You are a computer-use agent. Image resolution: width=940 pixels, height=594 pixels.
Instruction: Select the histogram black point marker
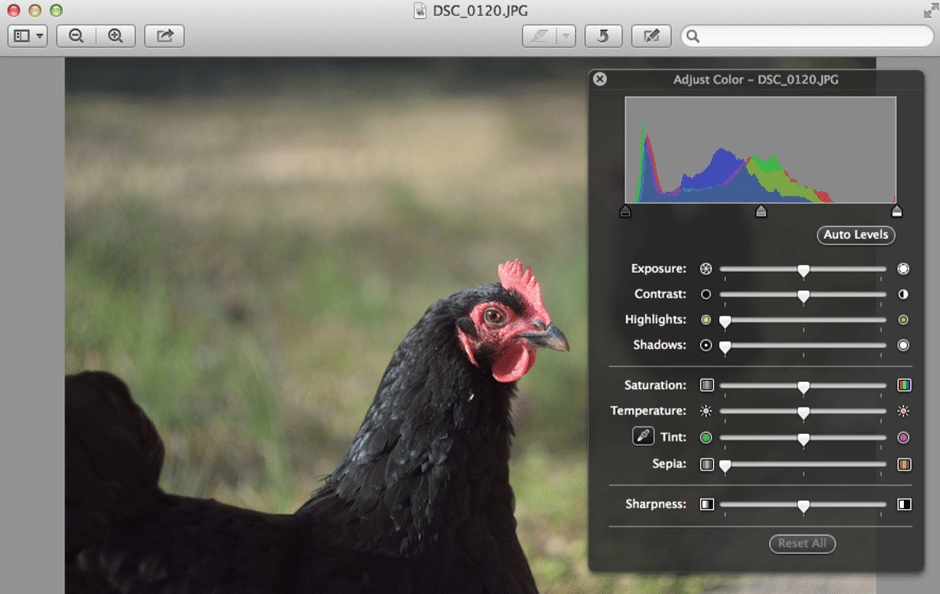point(626,211)
